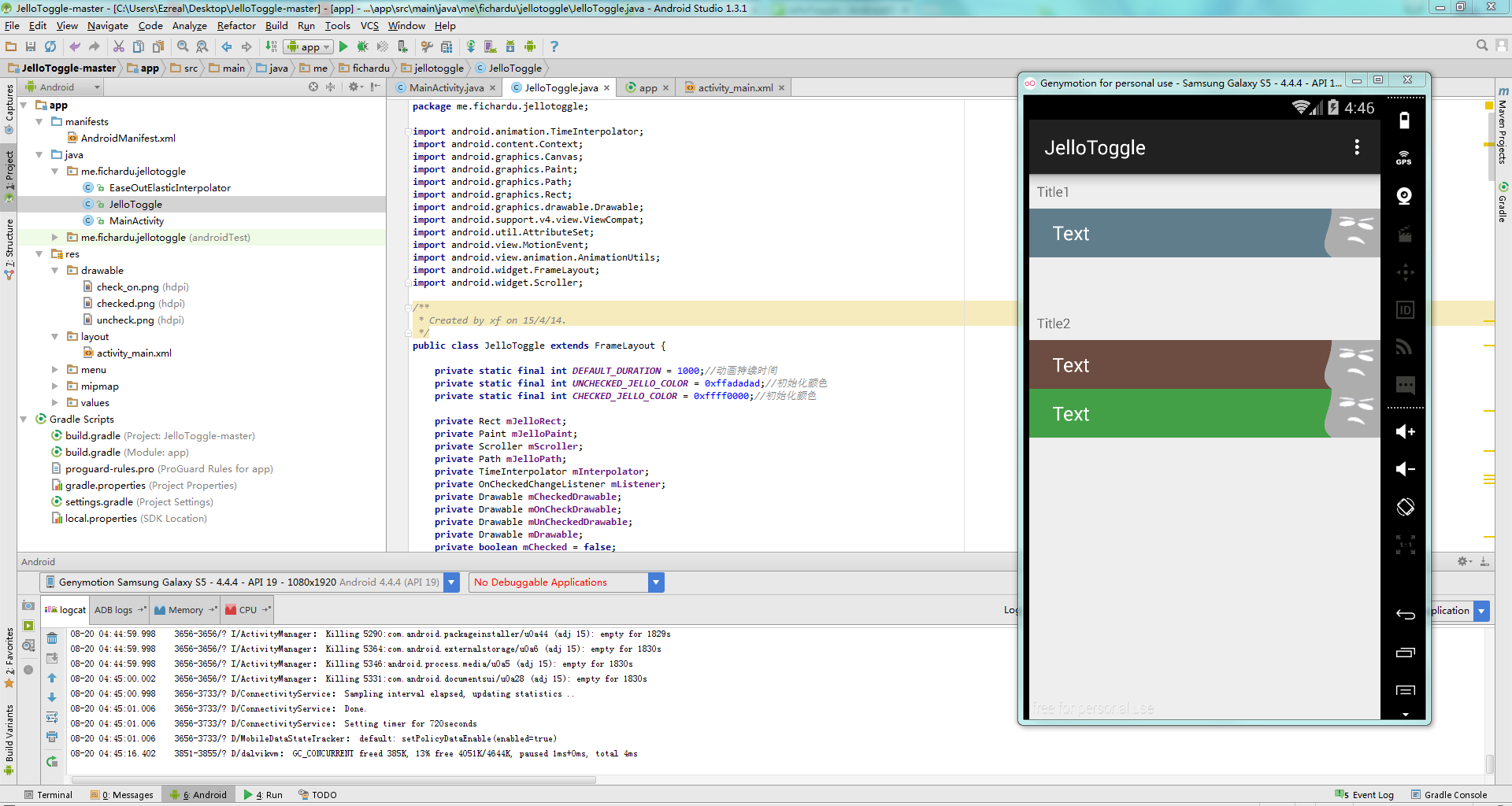This screenshot has height=806, width=1512.
Task: Click Clear logcat trash icon
Action: (x=52, y=638)
